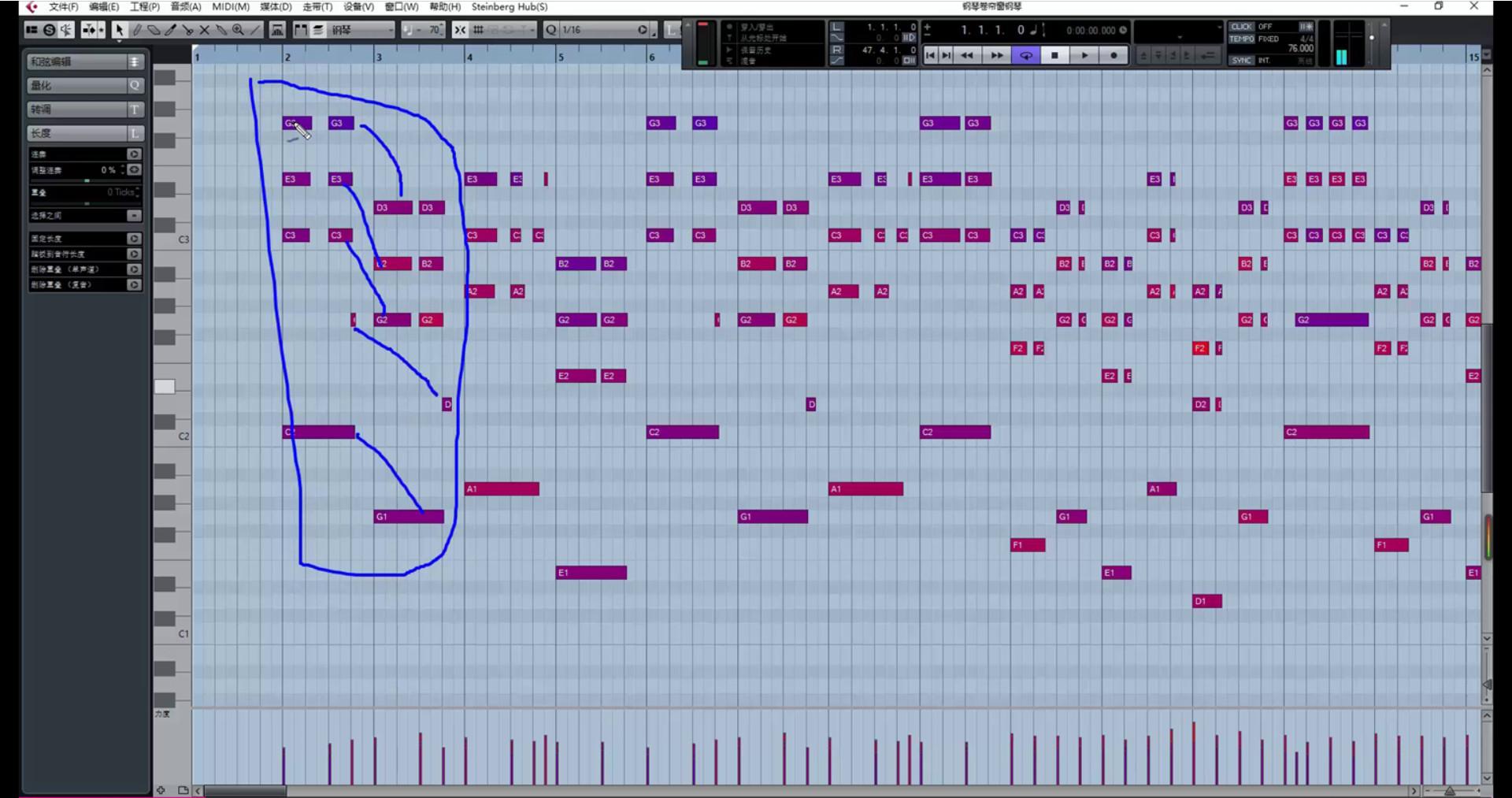Viewport: 1512px width, 798px height.
Task: Apply the 固定长度 fixed length button
Action: pos(134,238)
